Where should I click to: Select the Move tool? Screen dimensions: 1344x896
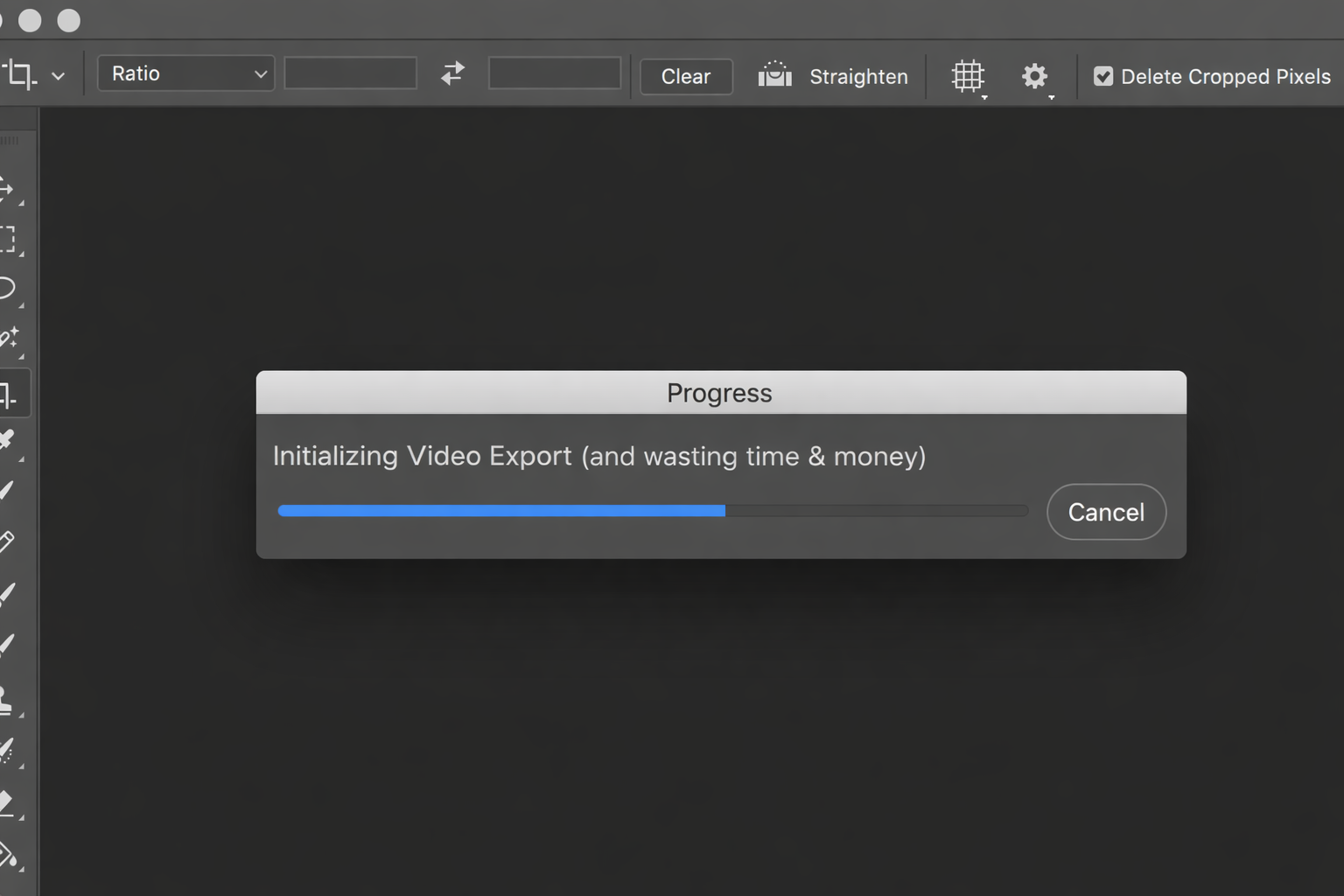click(10, 188)
